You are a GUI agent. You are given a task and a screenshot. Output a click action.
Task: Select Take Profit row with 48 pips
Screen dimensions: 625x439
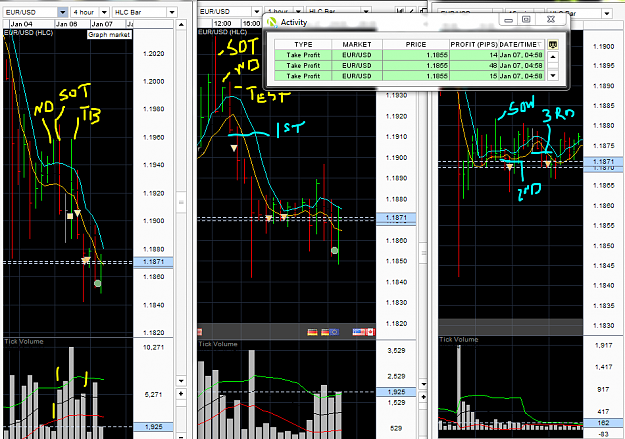click(x=409, y=65)
